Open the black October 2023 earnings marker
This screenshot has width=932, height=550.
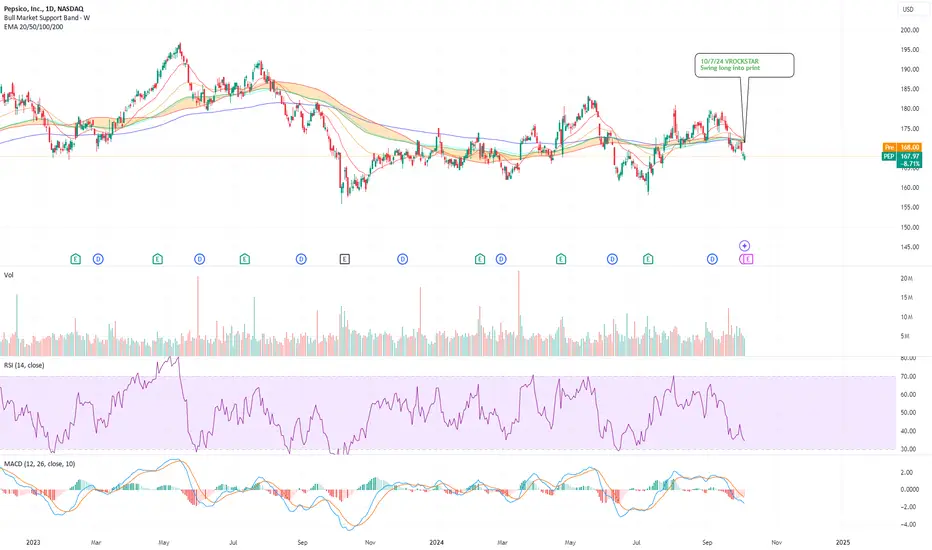coord(345,259)
